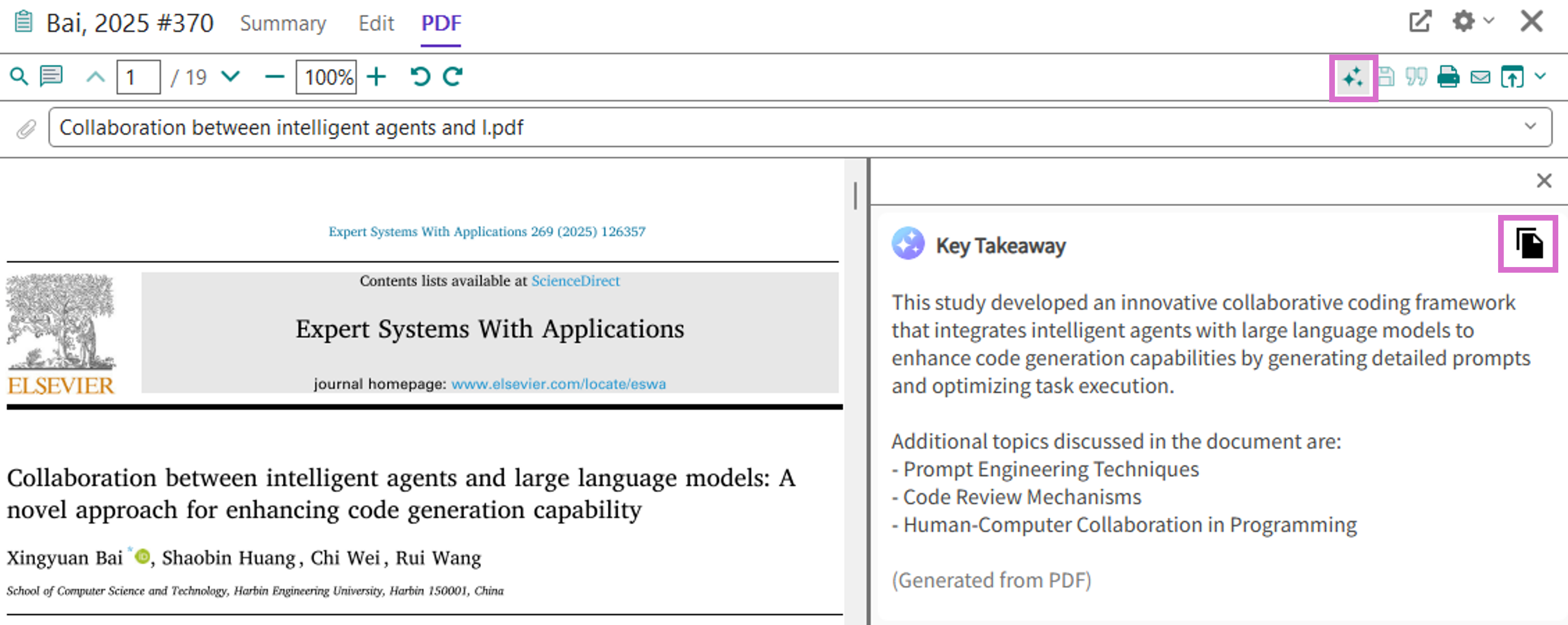Click the Harbin Engineering University affiliation text

[255, 590]
